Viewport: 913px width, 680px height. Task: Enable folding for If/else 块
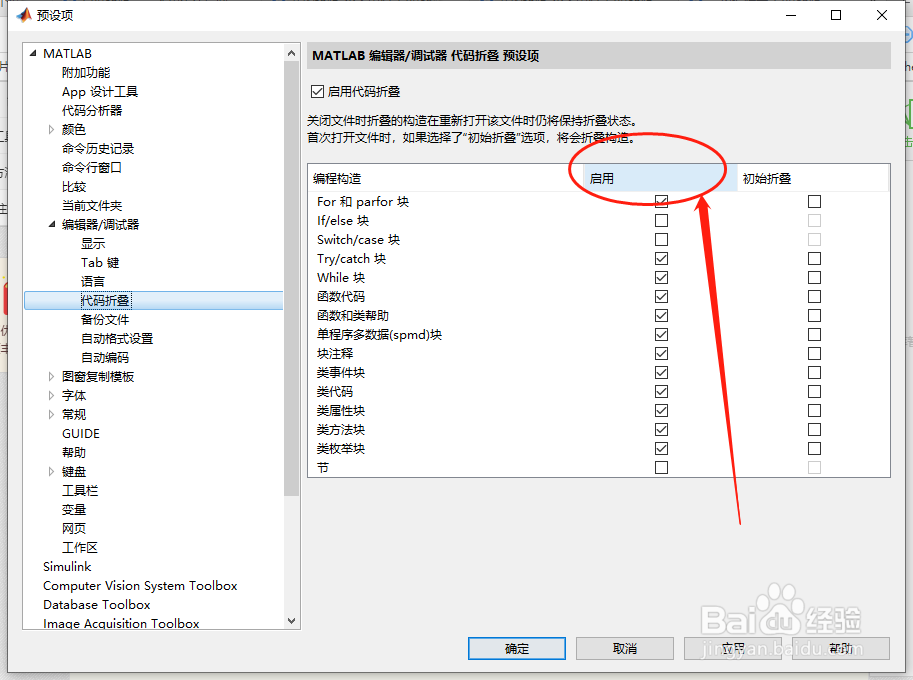(x=661, y=220)
